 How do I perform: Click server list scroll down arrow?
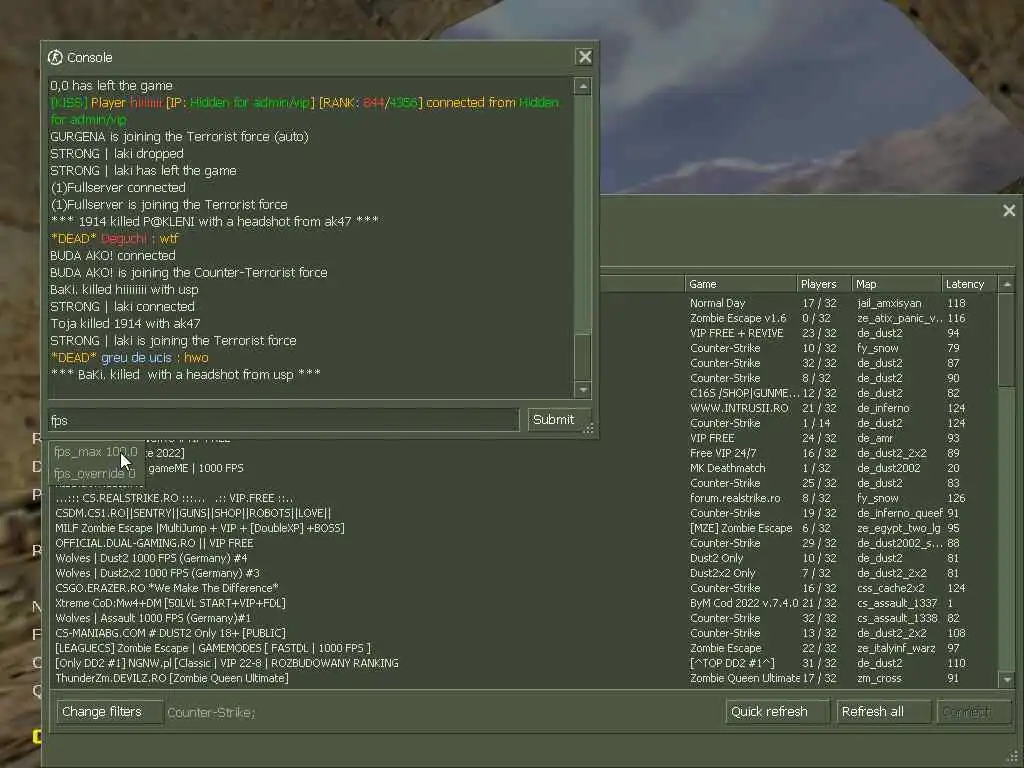coord(1007,680)
